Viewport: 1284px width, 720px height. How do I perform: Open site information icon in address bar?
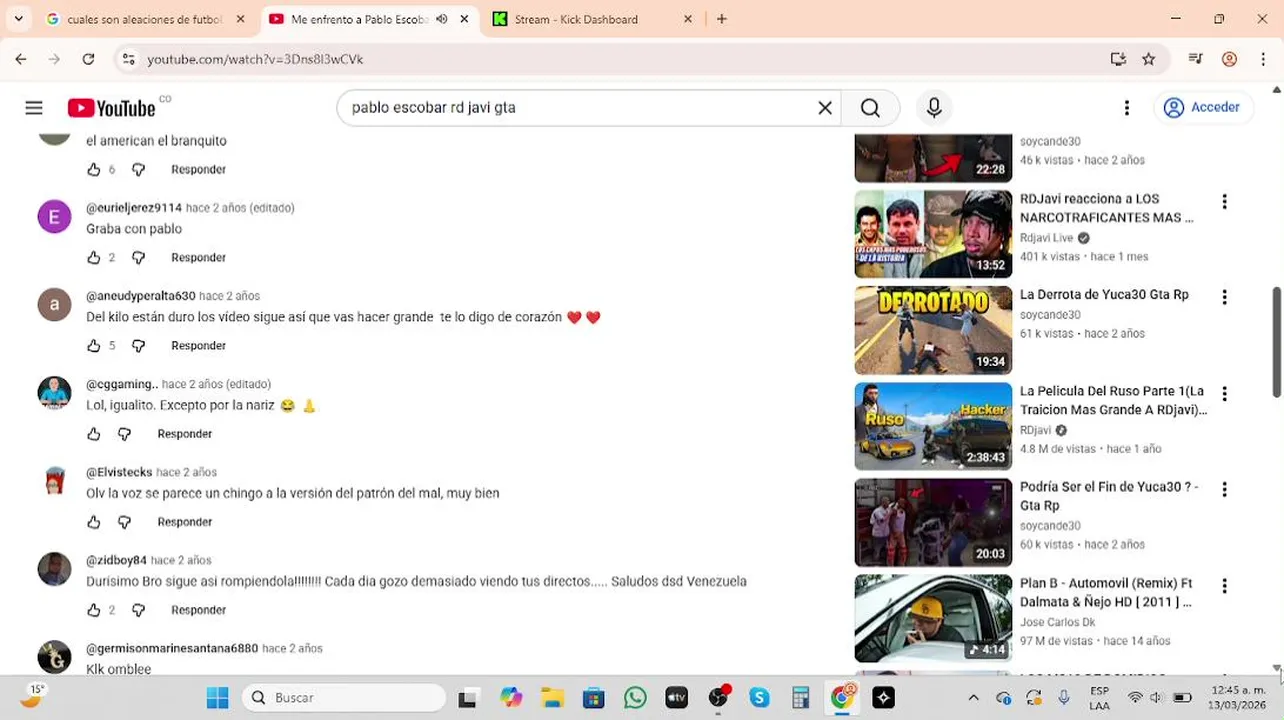128,59
